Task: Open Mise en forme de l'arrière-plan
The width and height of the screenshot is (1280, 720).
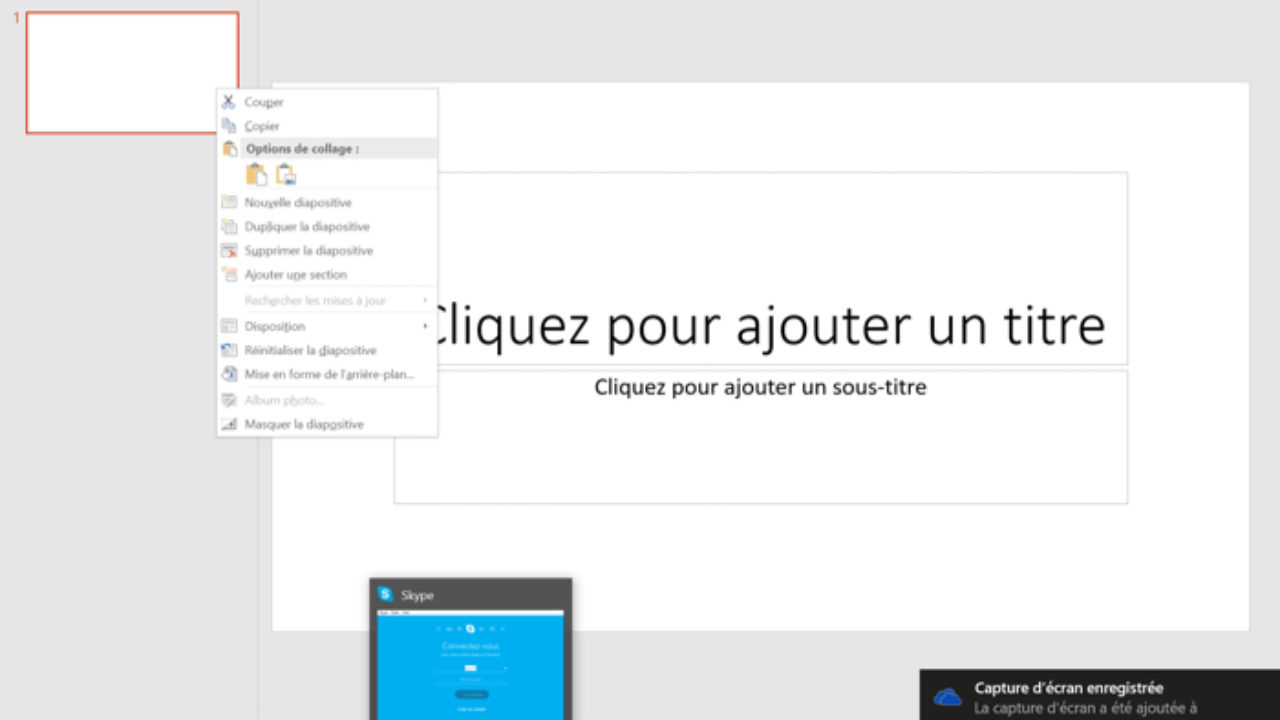Action: coord(329,374)
